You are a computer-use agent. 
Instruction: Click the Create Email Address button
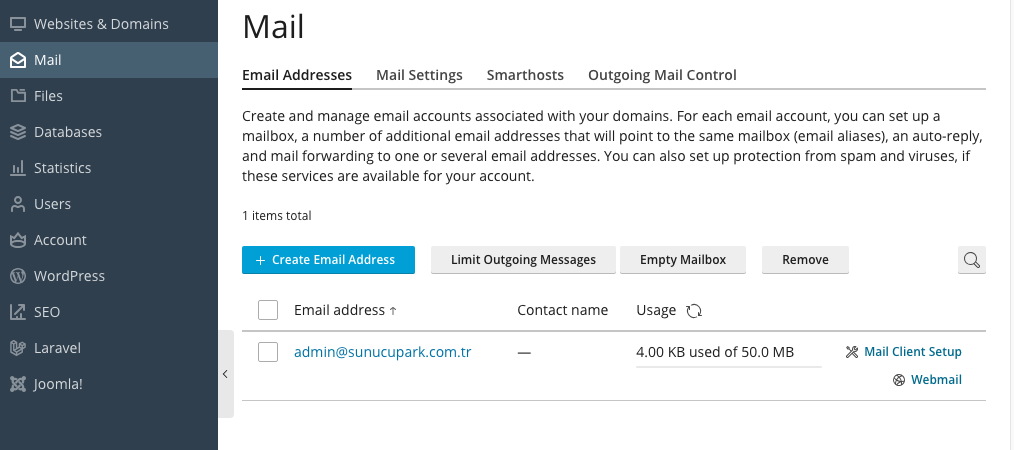327,260
